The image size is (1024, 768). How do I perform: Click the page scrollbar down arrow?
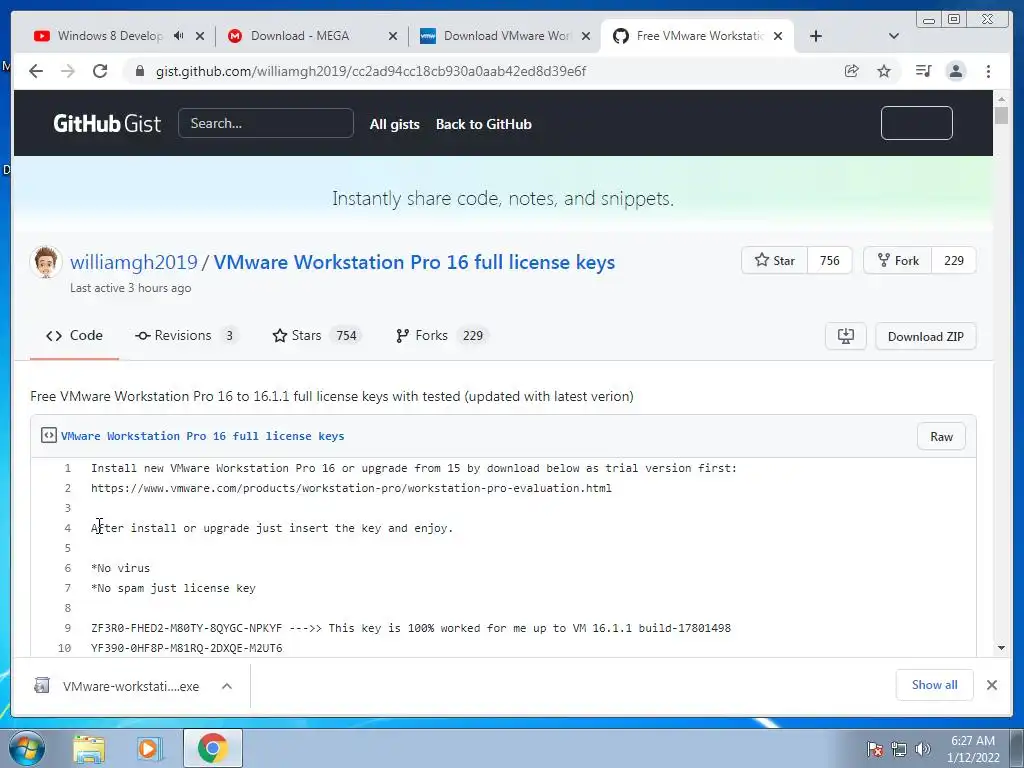(1001, 648)
